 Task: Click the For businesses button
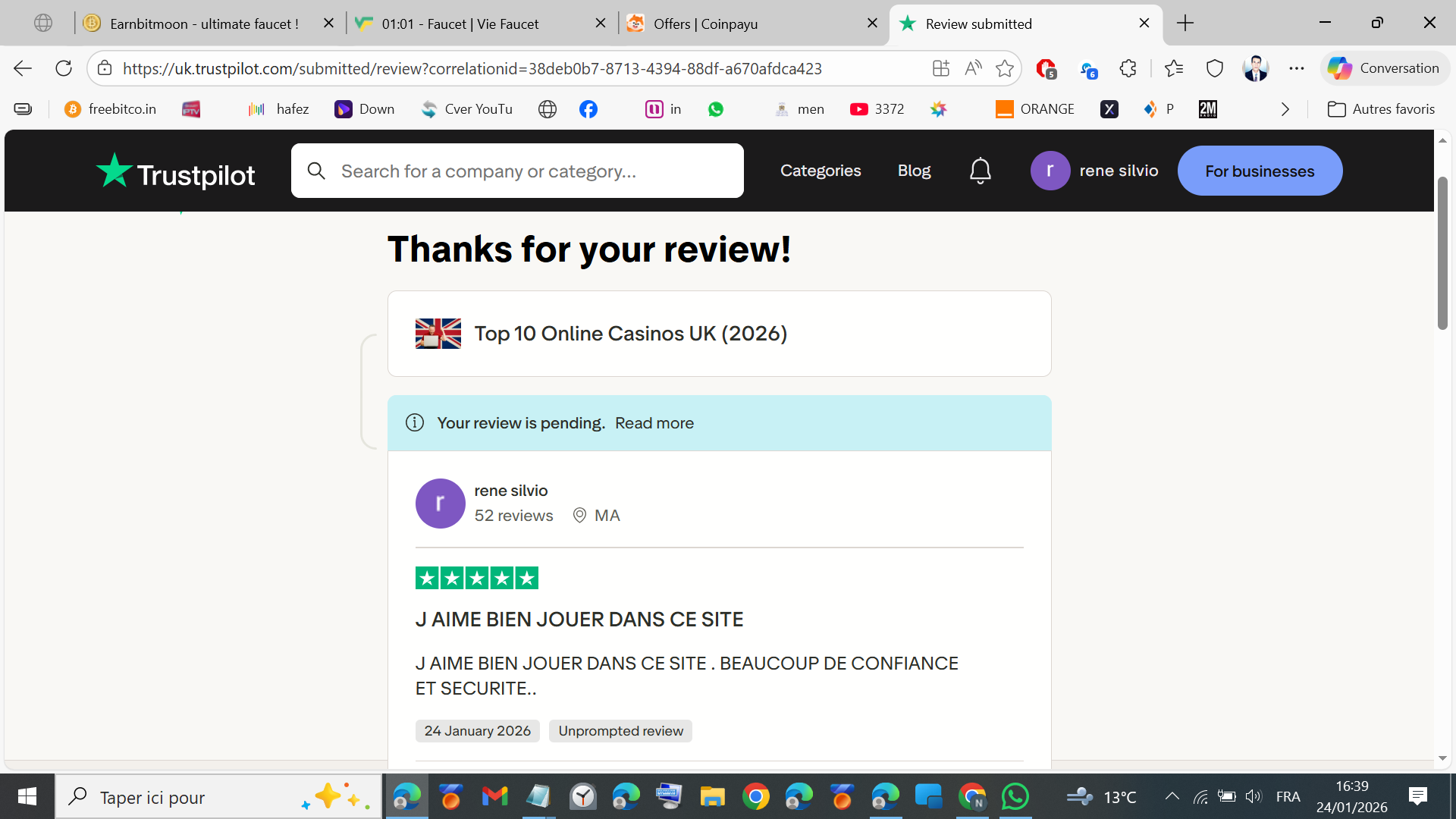click(1260, 171)
